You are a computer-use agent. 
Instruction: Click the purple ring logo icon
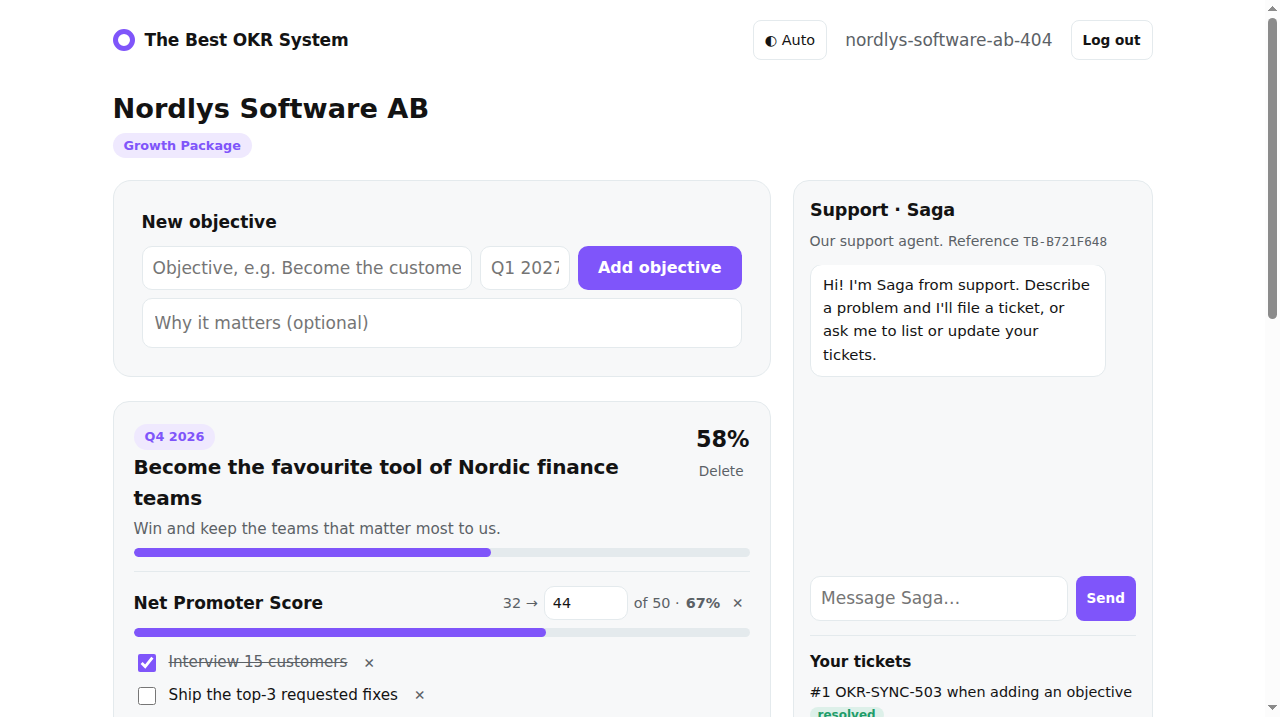coord(124,40)
